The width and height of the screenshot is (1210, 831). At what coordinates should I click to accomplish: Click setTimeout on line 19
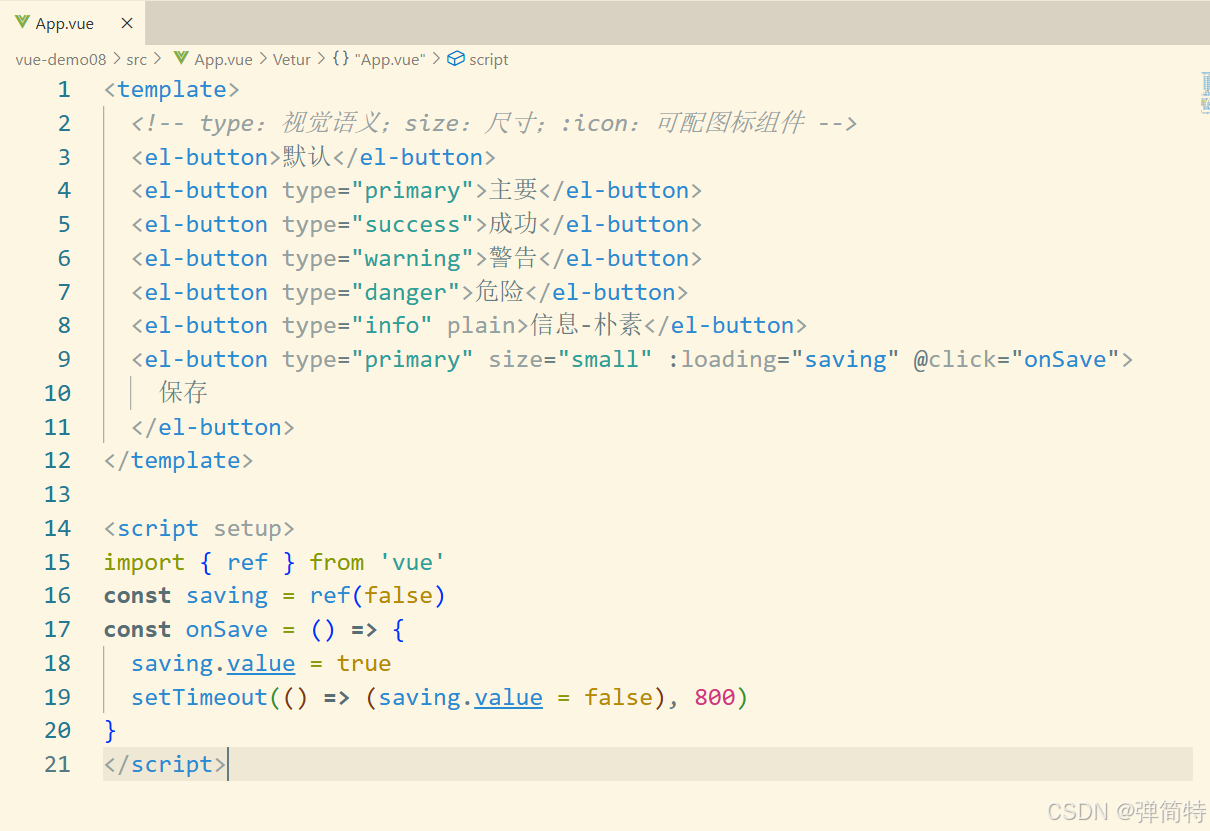tap(199, 698)
